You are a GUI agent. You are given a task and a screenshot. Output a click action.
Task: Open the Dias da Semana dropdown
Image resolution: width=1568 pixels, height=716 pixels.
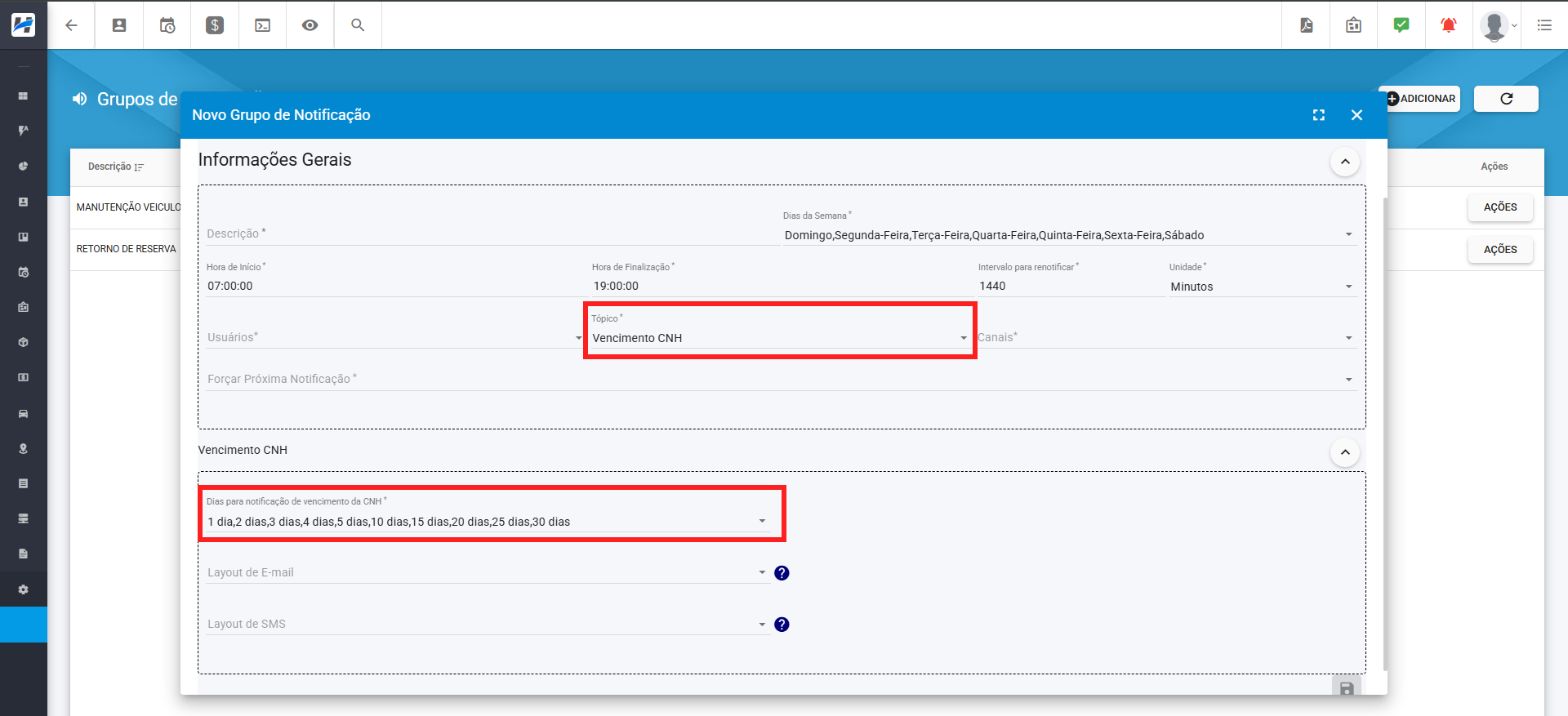tap(1069, 235)
